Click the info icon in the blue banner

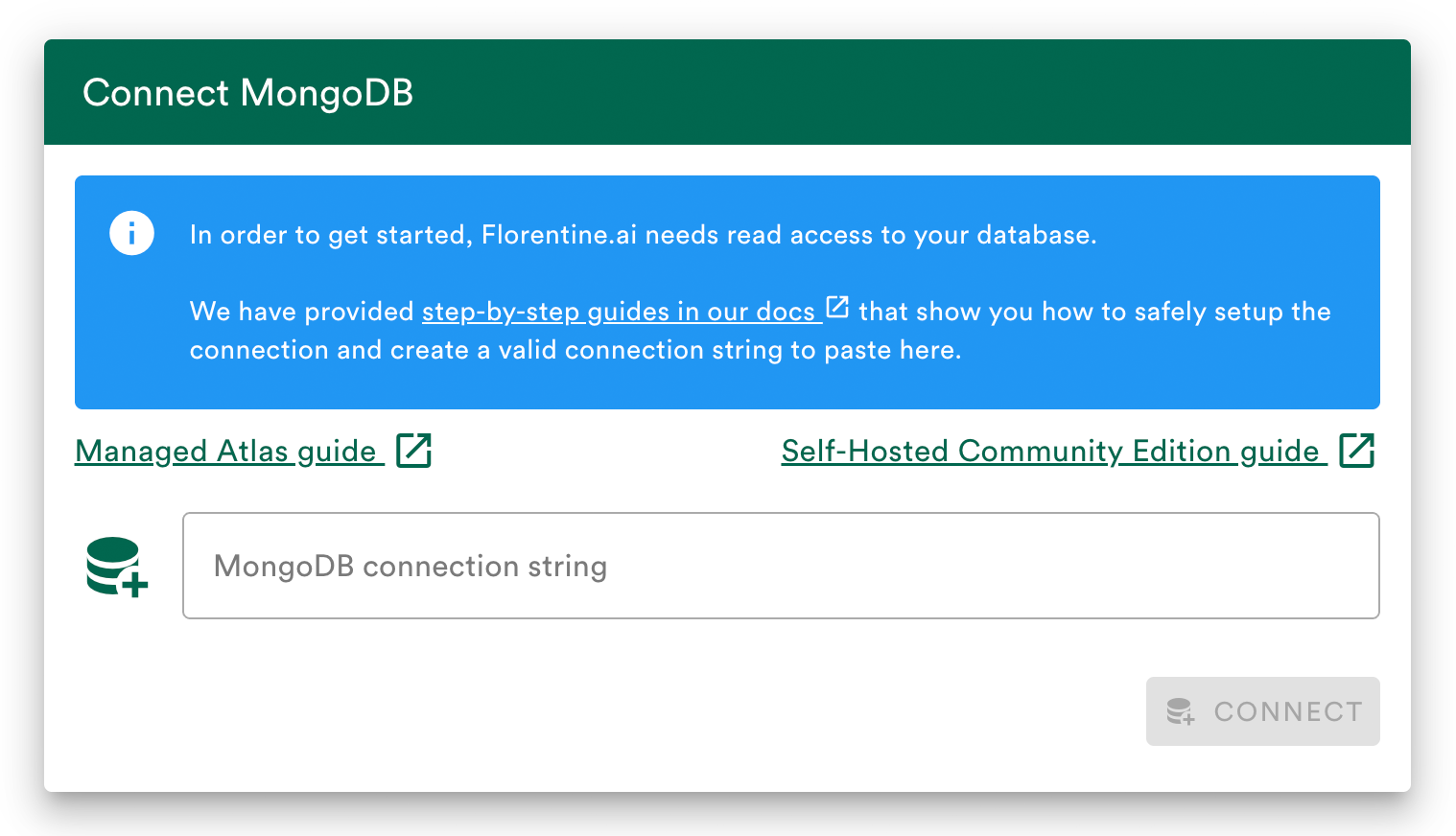point(131,233)
